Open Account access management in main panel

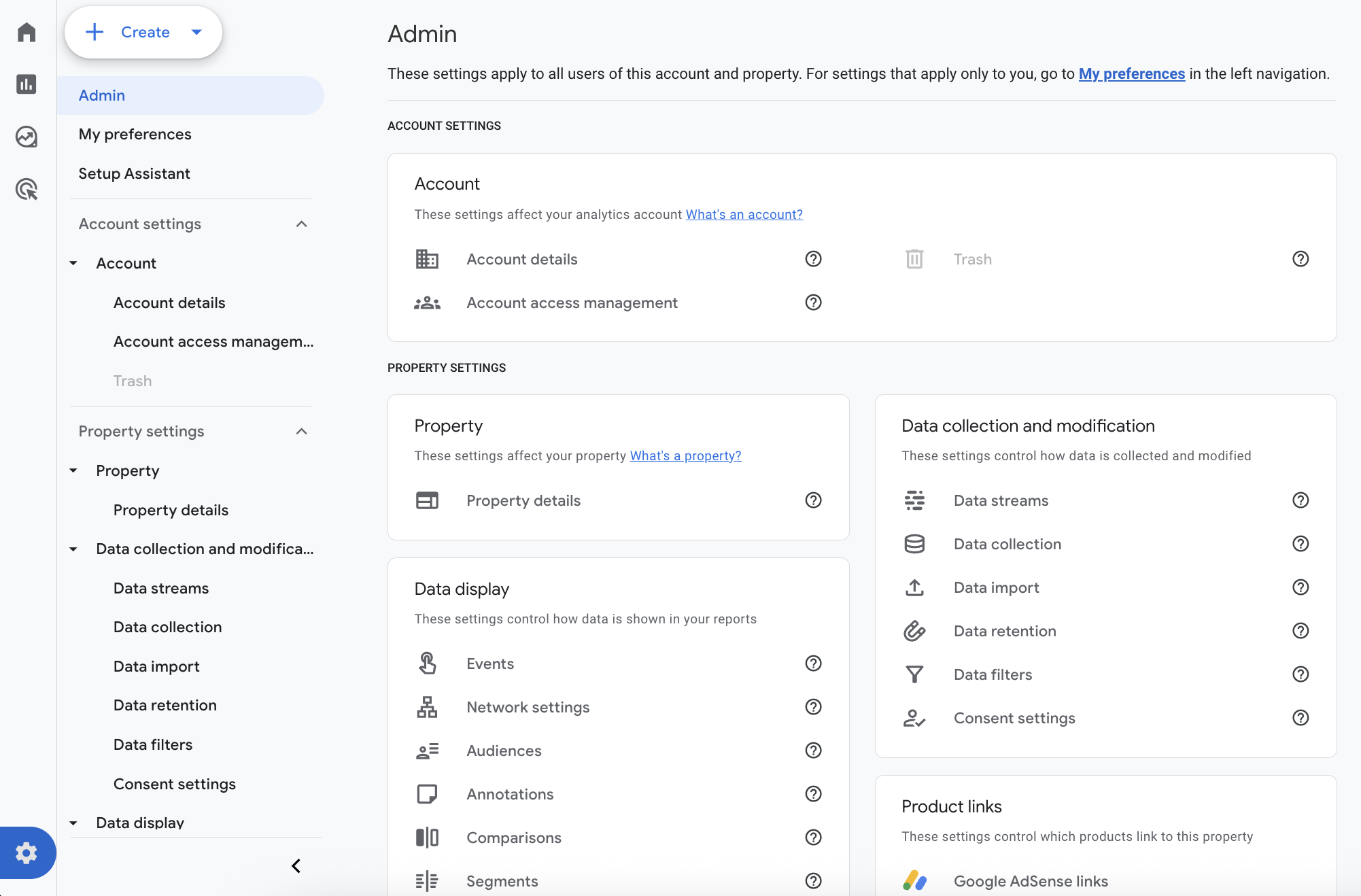pos(572,303)
